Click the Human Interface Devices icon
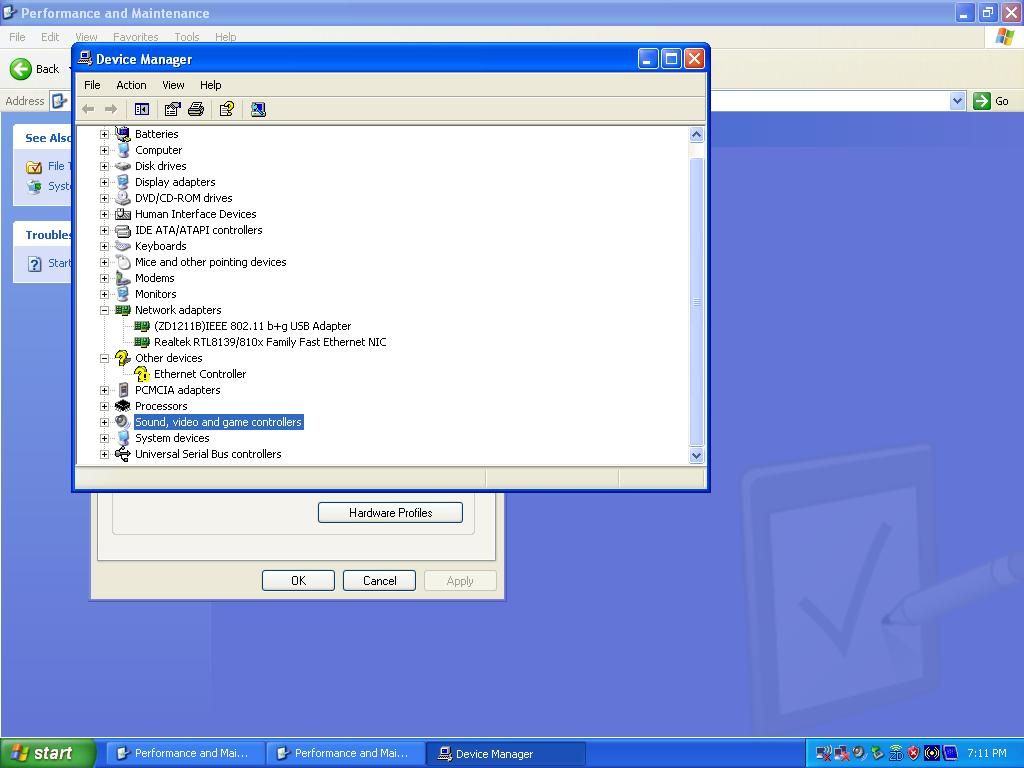The image size is (1024, 768). pos(123,214)
